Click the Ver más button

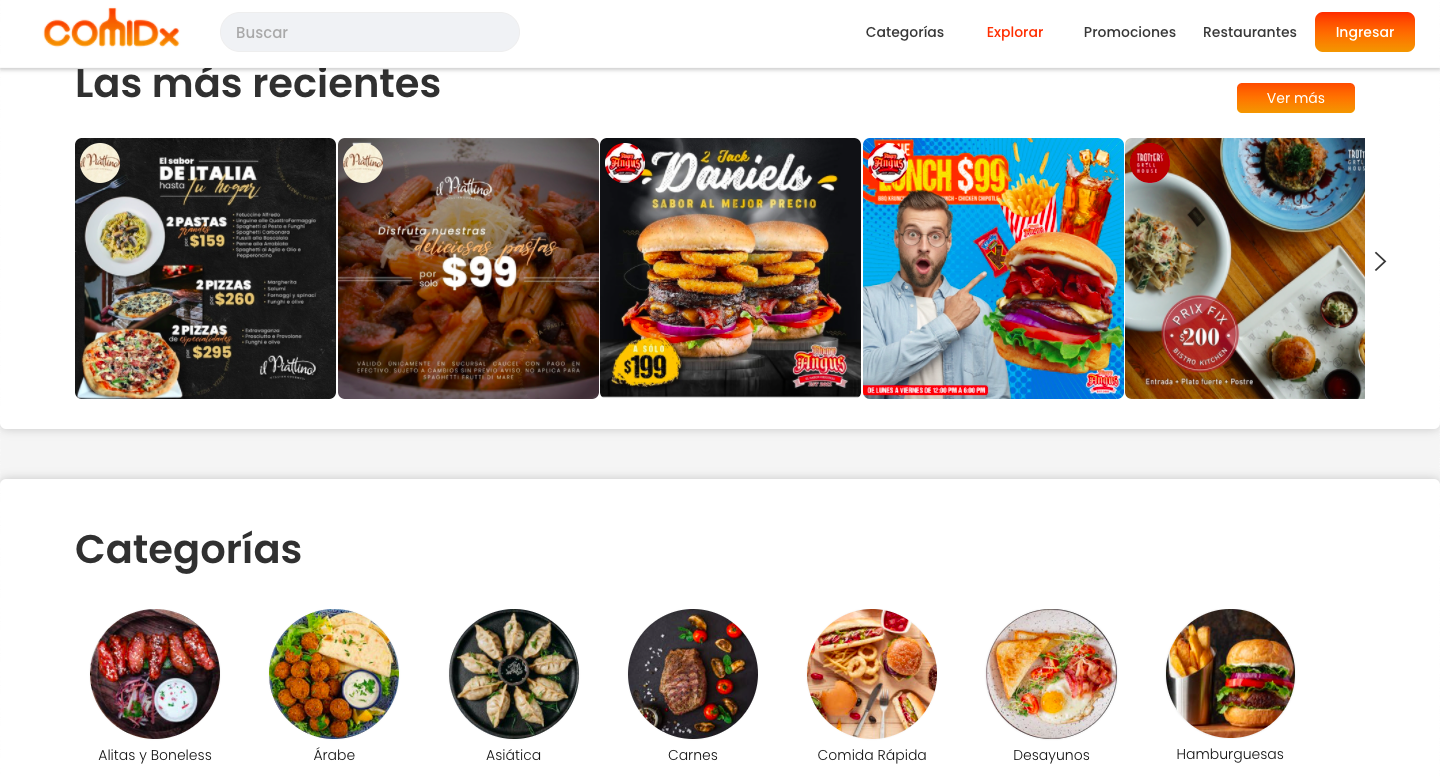point(1296,98)
